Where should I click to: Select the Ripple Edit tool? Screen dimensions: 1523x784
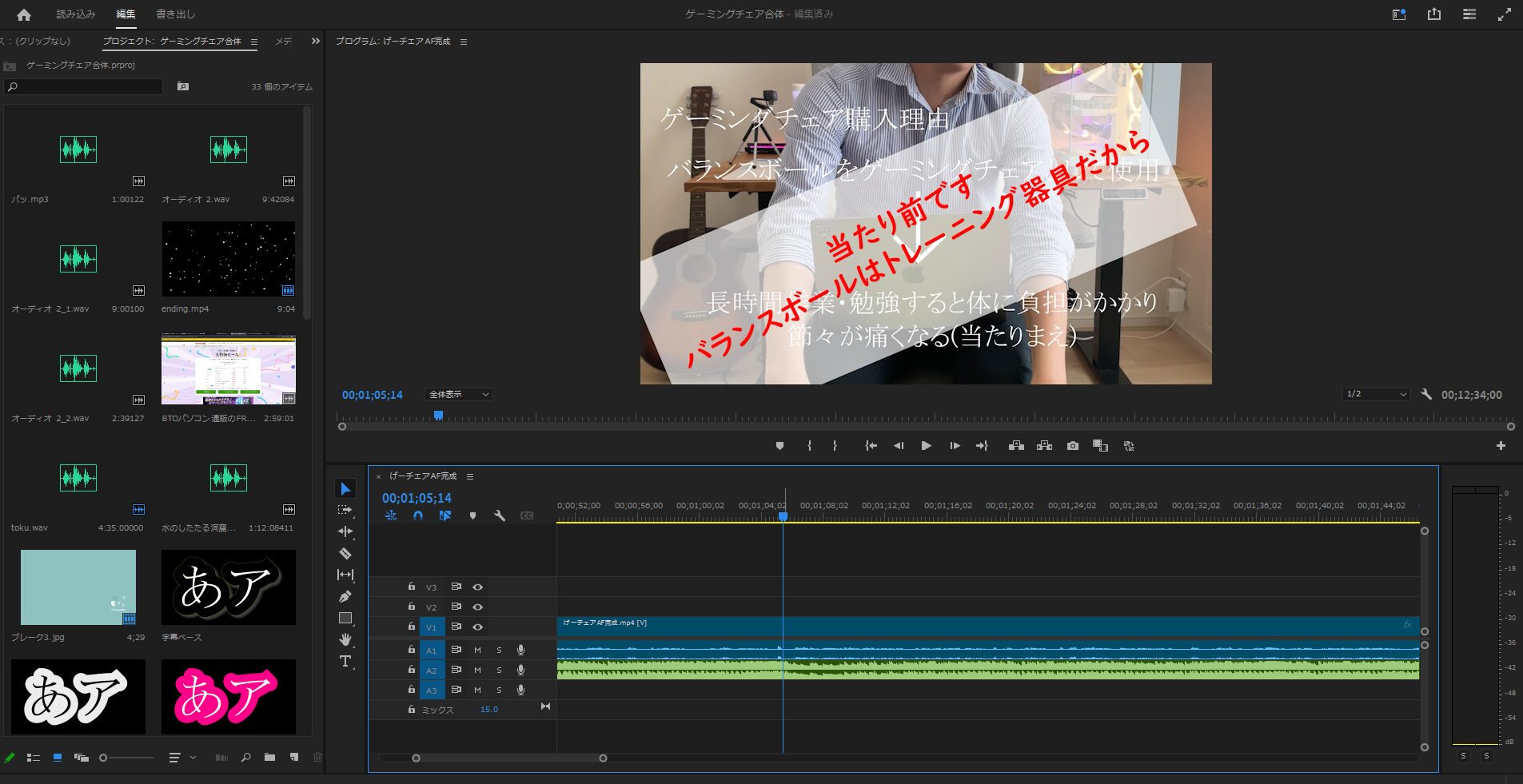pos(345,531)
